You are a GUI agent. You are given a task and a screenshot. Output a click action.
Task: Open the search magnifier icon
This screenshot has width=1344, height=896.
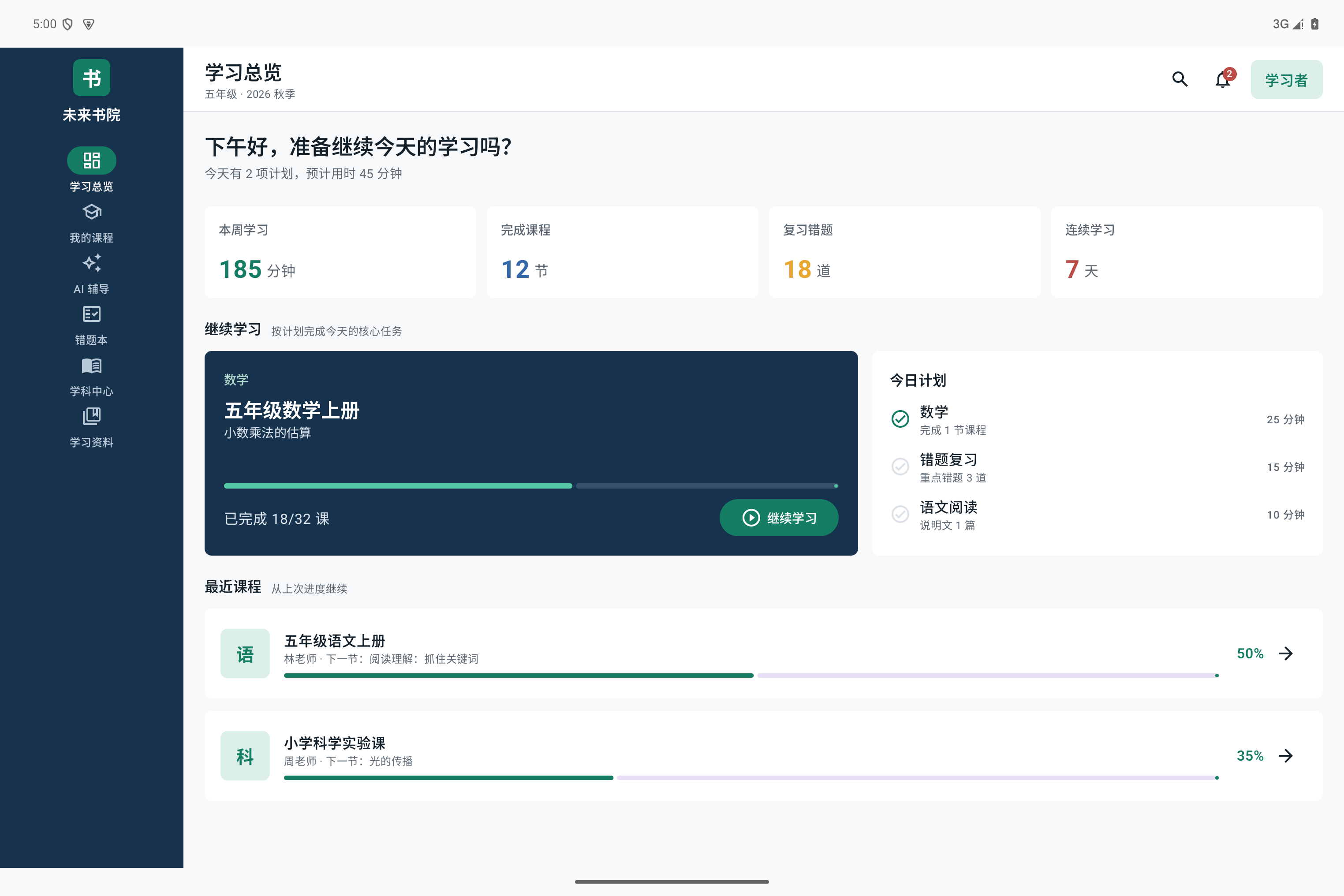click(x=1180, y=79)
